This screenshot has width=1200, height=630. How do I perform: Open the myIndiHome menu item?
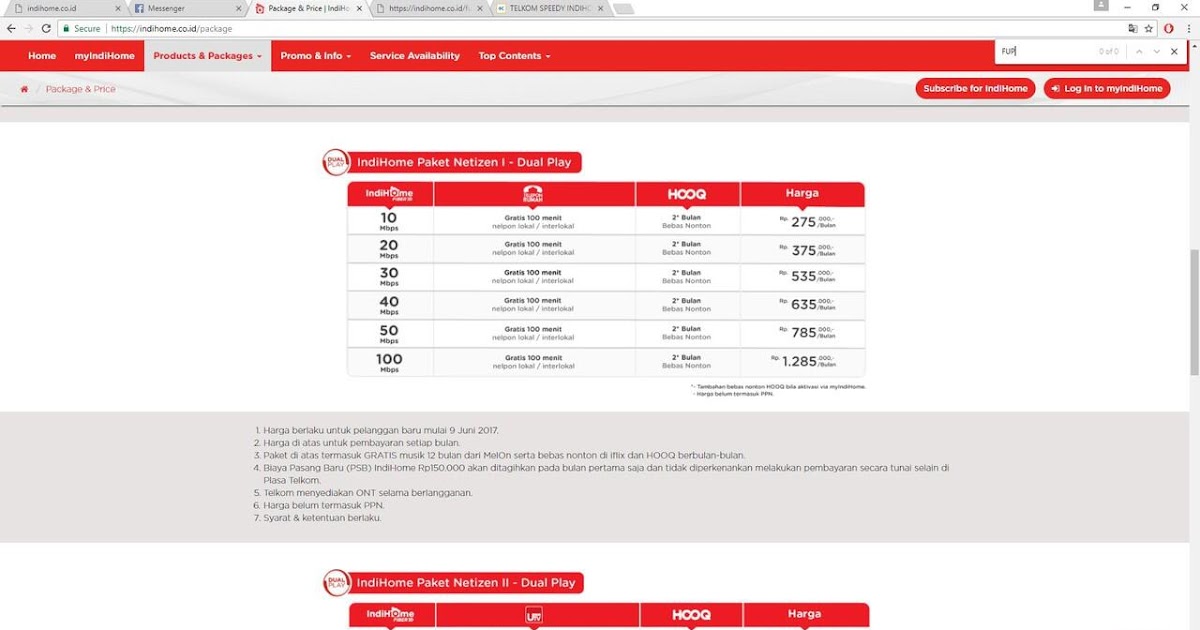105,56
